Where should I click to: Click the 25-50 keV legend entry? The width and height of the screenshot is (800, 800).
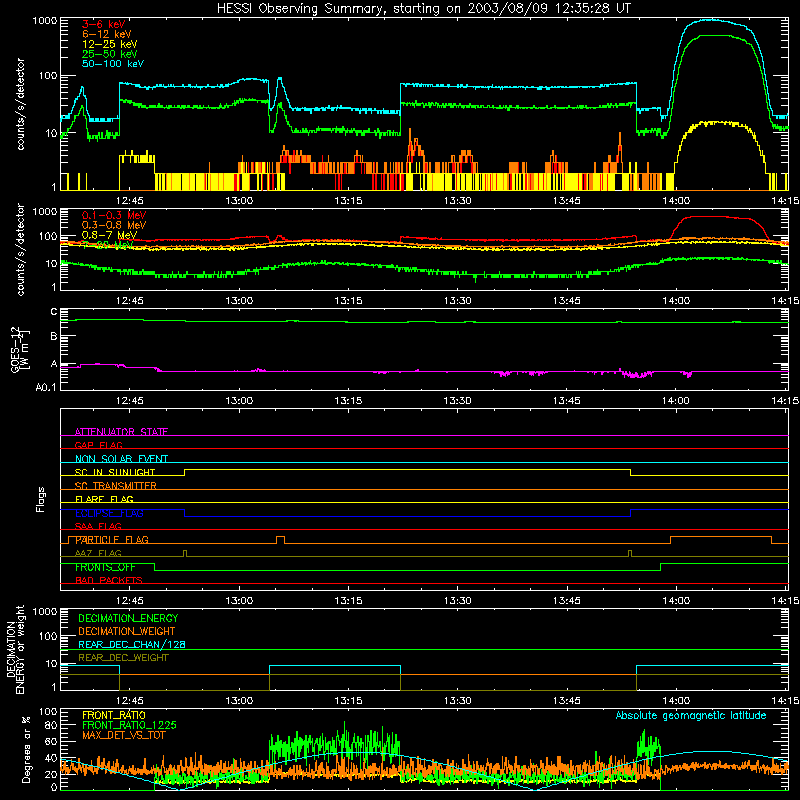tap(110, 54)
